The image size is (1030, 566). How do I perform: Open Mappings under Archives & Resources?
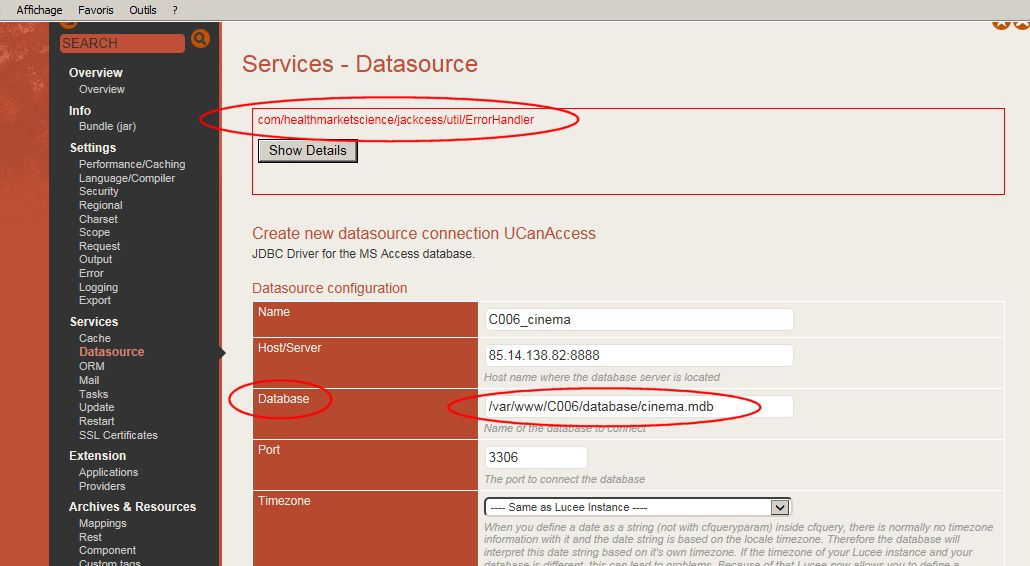(102, 523)
